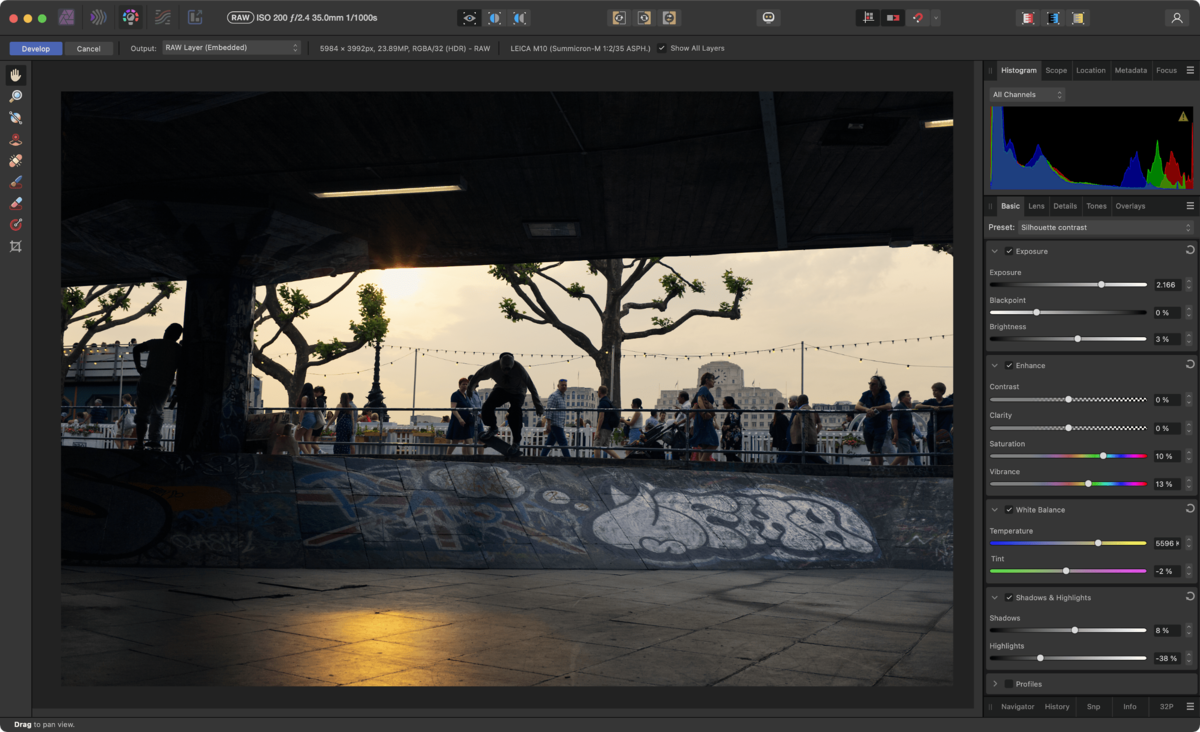
Task: Open the Metadata tab
Action: coord(1130,70)
